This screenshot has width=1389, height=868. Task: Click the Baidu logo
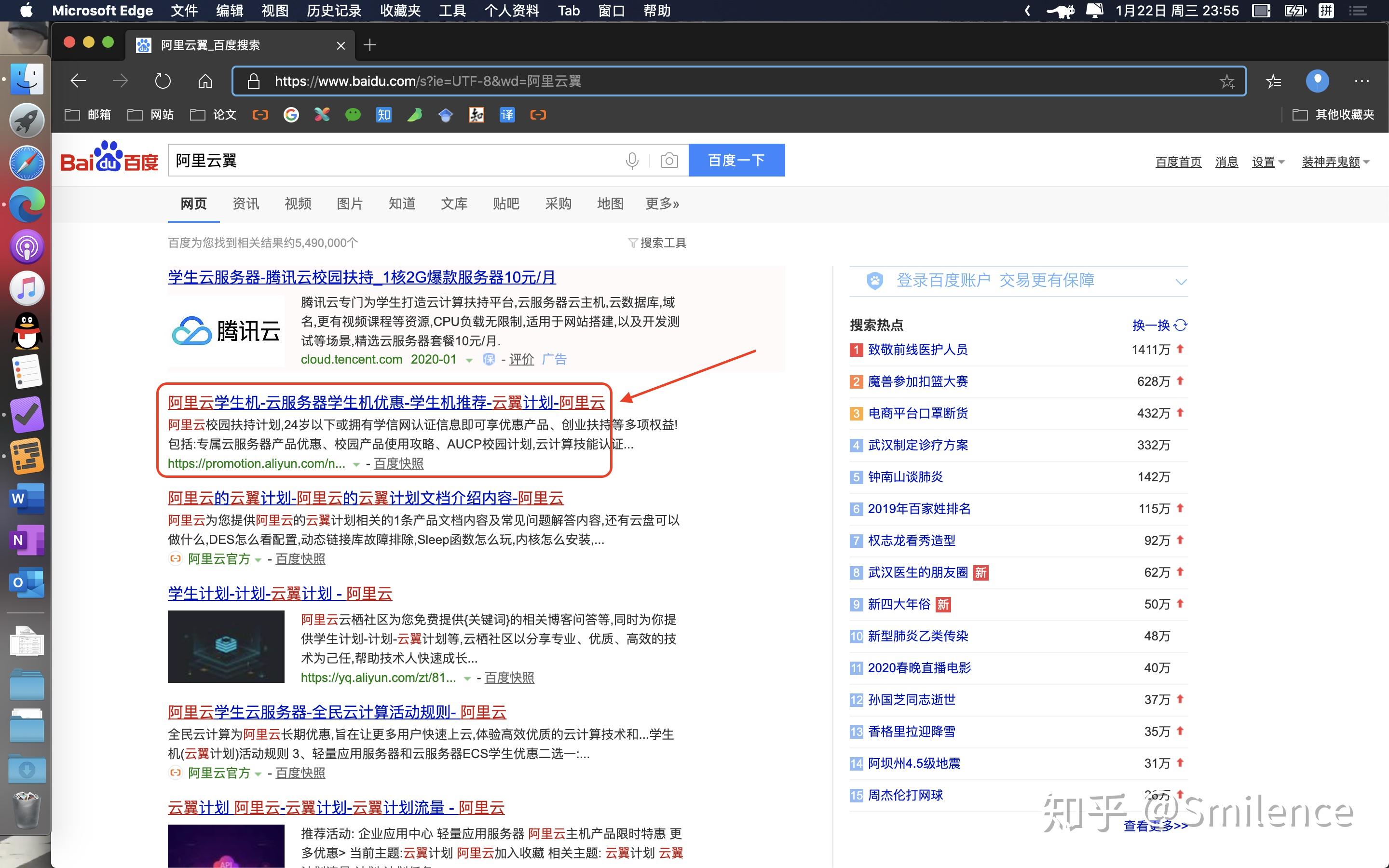pyautogui.click(x=109, y=157)
